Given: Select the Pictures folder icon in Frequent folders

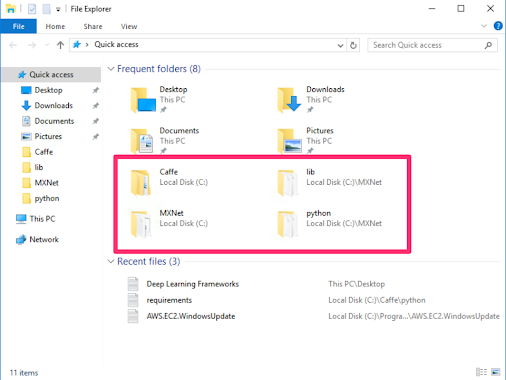Looking at the screenshot, I should (289, 141).
